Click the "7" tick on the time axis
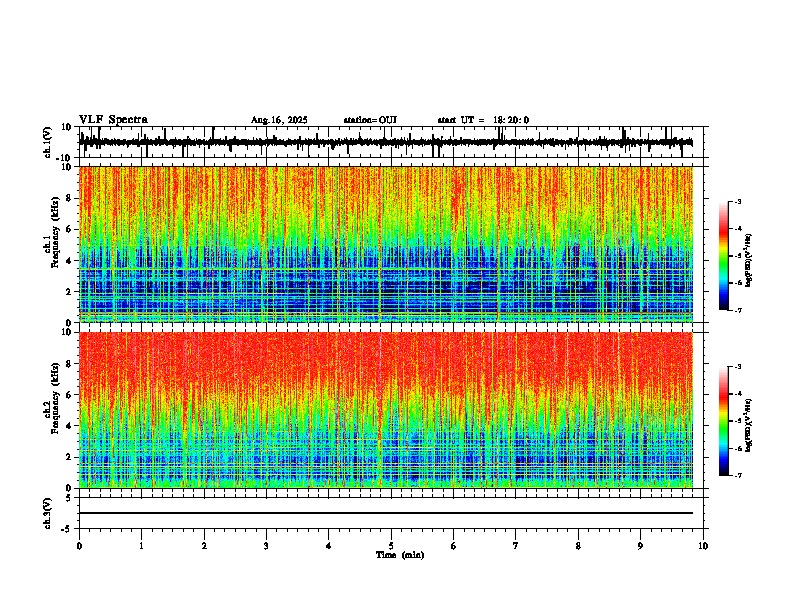Screen dimensions: 792x612 (516, 546)
